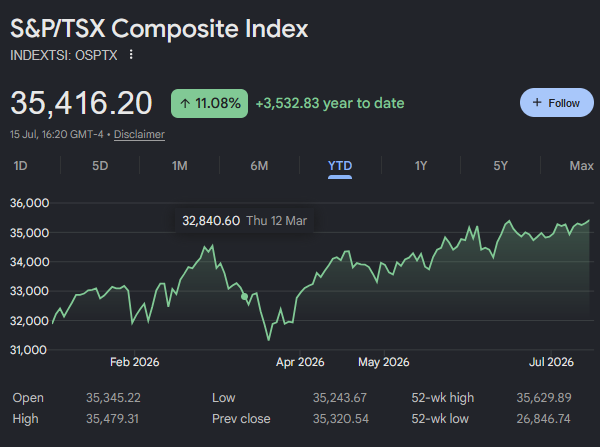Click the 15 Jul, 16:20 GMT-4 timestamp
600x447 pixels.
(x=57, y=134)
